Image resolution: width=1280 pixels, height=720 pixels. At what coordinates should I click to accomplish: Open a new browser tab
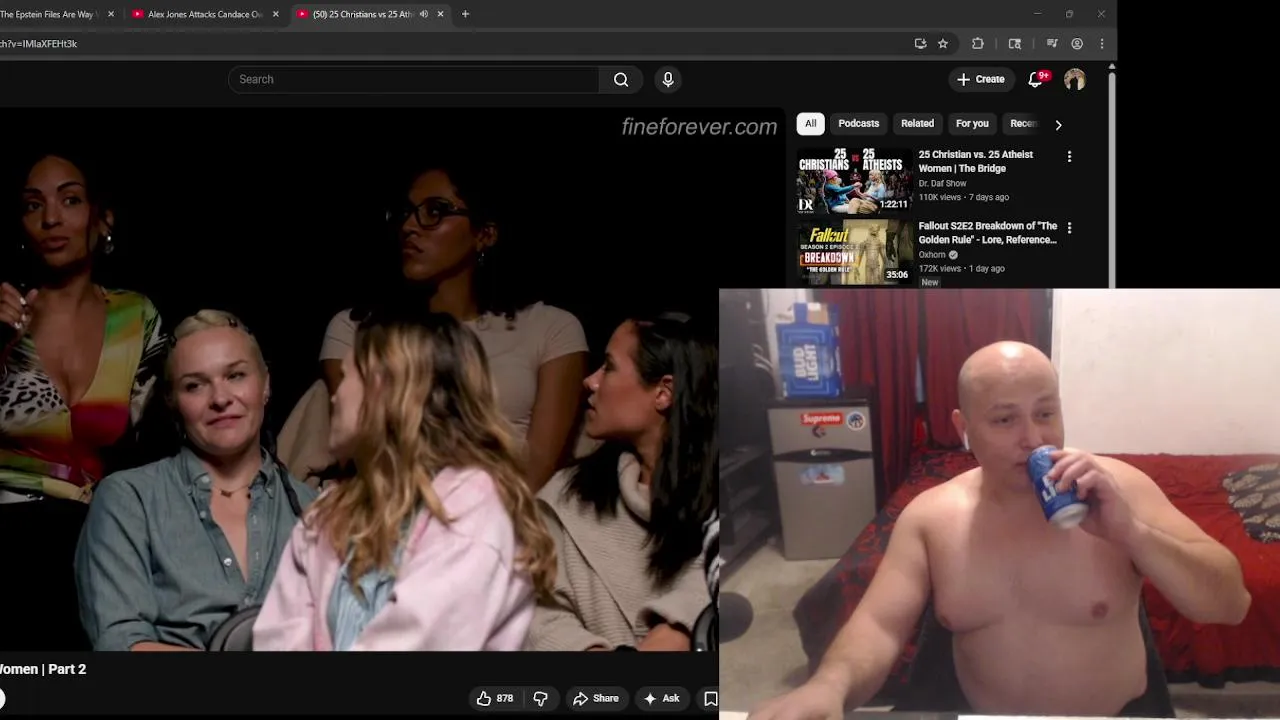[465, 14]
